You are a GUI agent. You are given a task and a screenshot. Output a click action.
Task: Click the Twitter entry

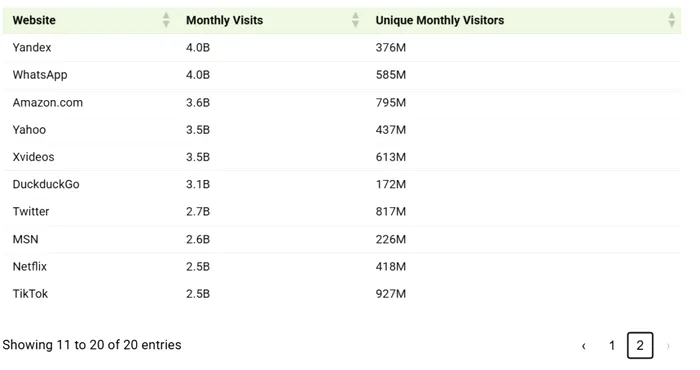point(31,212)
